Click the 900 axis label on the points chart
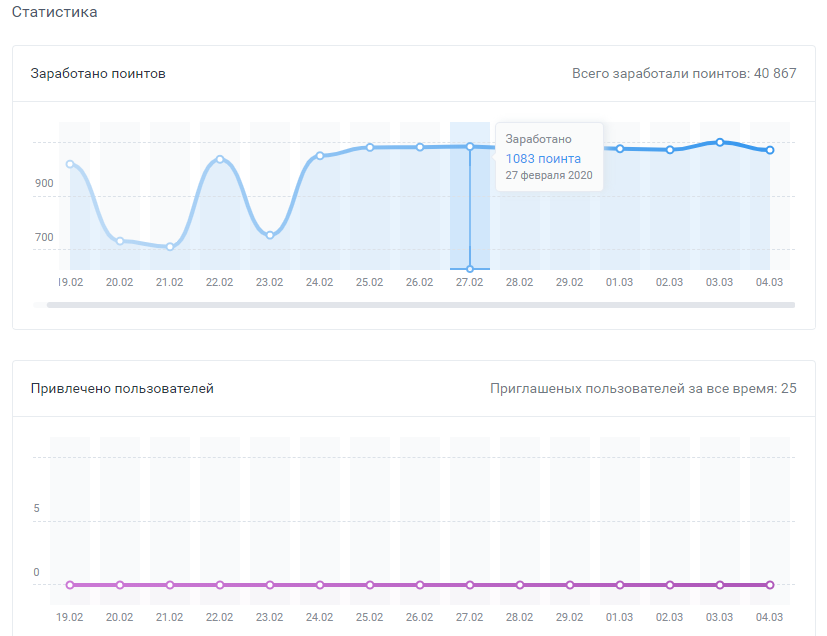The image size is (827, 636). coord(44,184)
